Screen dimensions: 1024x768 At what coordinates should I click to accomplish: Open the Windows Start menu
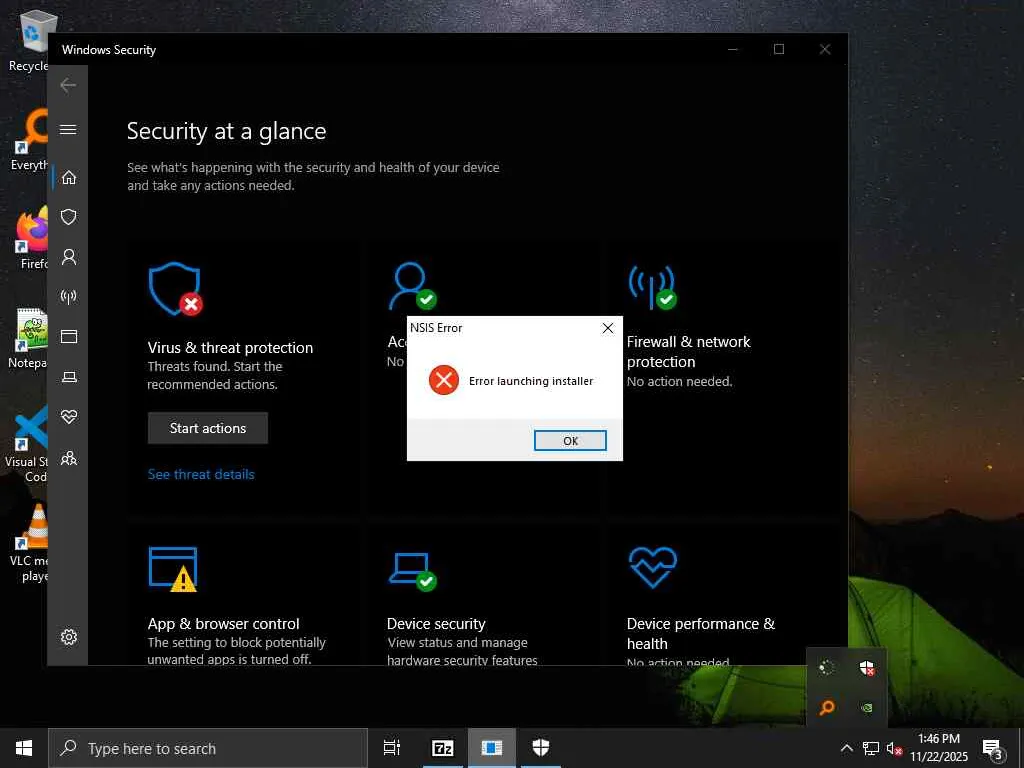point(24,748)
